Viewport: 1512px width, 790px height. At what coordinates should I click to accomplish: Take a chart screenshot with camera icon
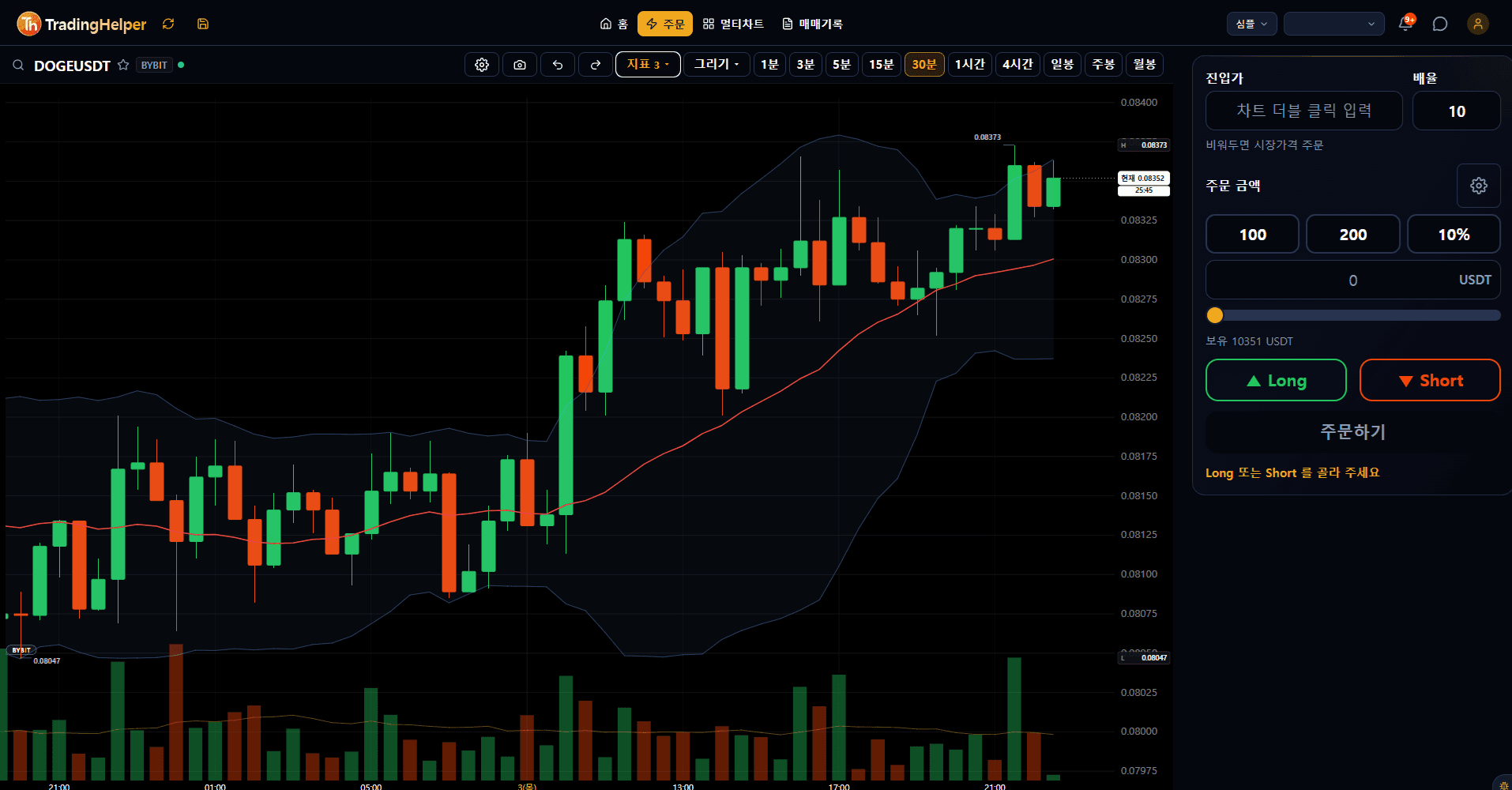[520, 65]
